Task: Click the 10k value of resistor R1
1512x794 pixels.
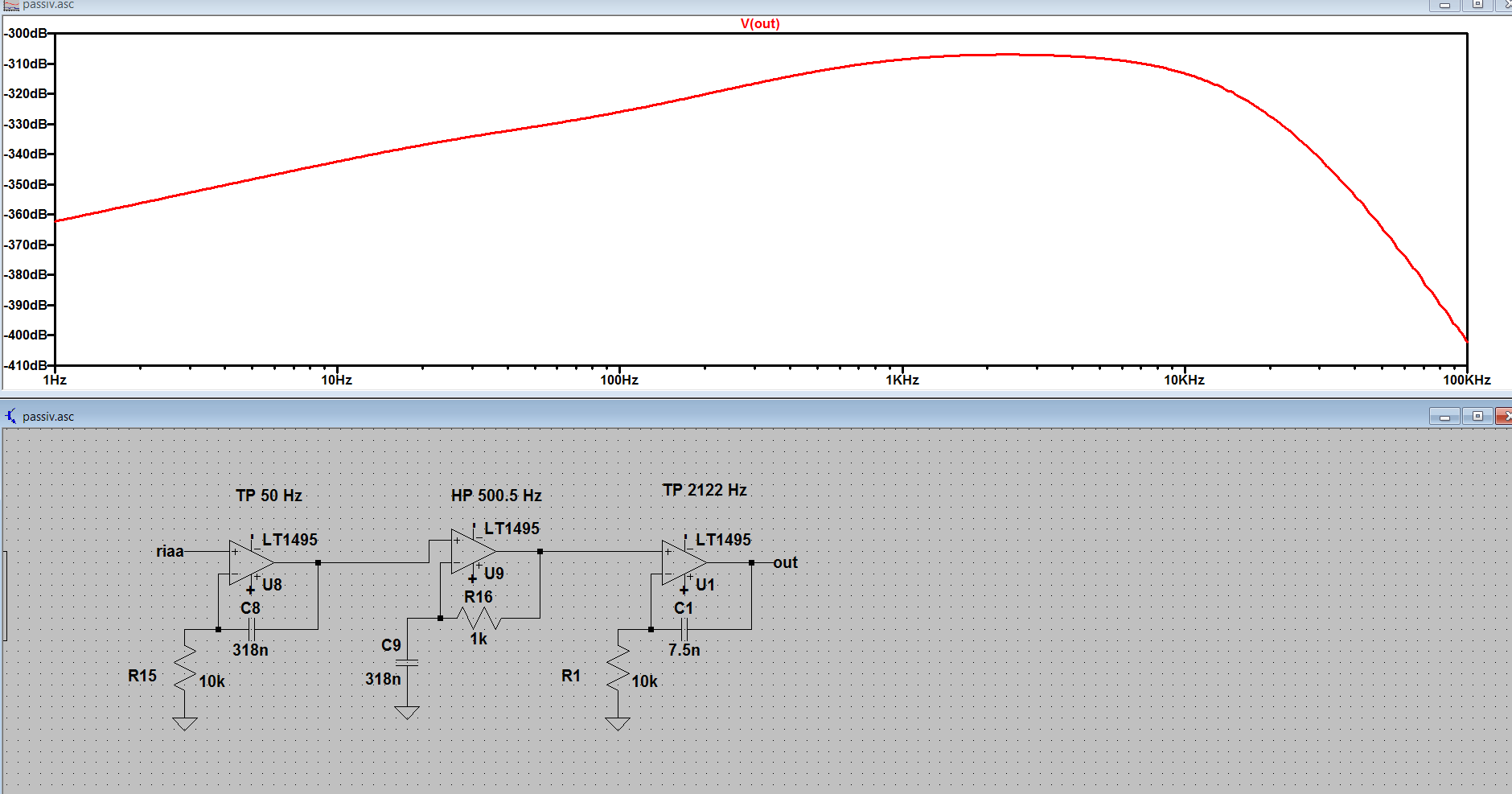Action: (x=645, y=681)
